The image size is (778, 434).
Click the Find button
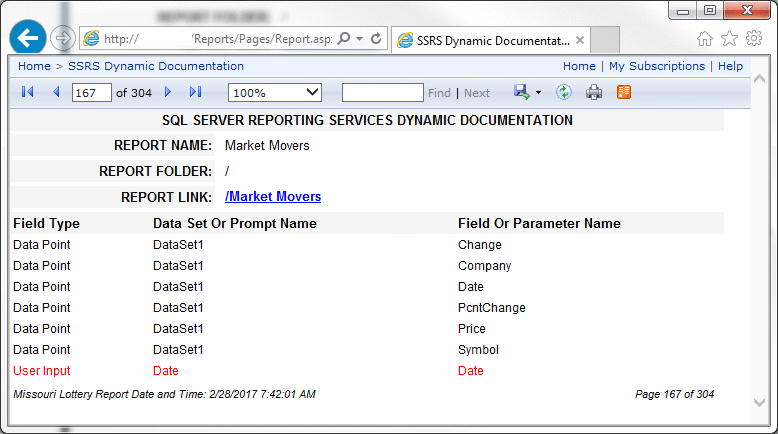click(x=439, y=93)
